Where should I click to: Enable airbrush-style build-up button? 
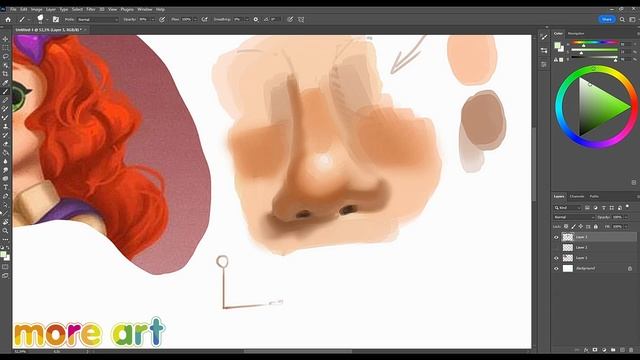(204, 19)
